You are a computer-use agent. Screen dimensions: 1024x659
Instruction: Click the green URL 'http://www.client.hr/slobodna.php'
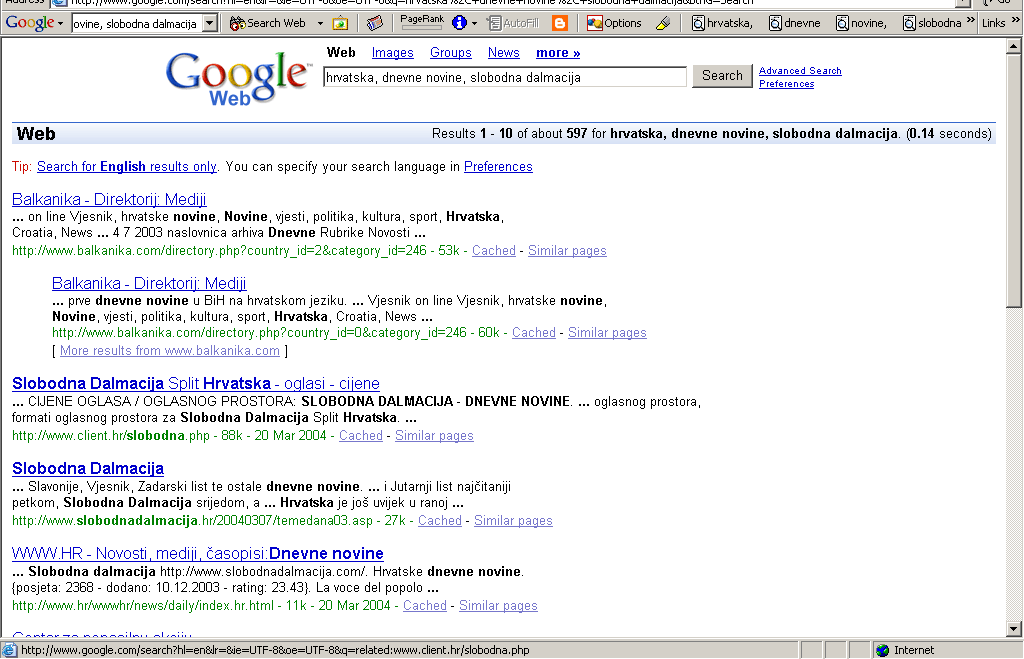tap(111, 436)
